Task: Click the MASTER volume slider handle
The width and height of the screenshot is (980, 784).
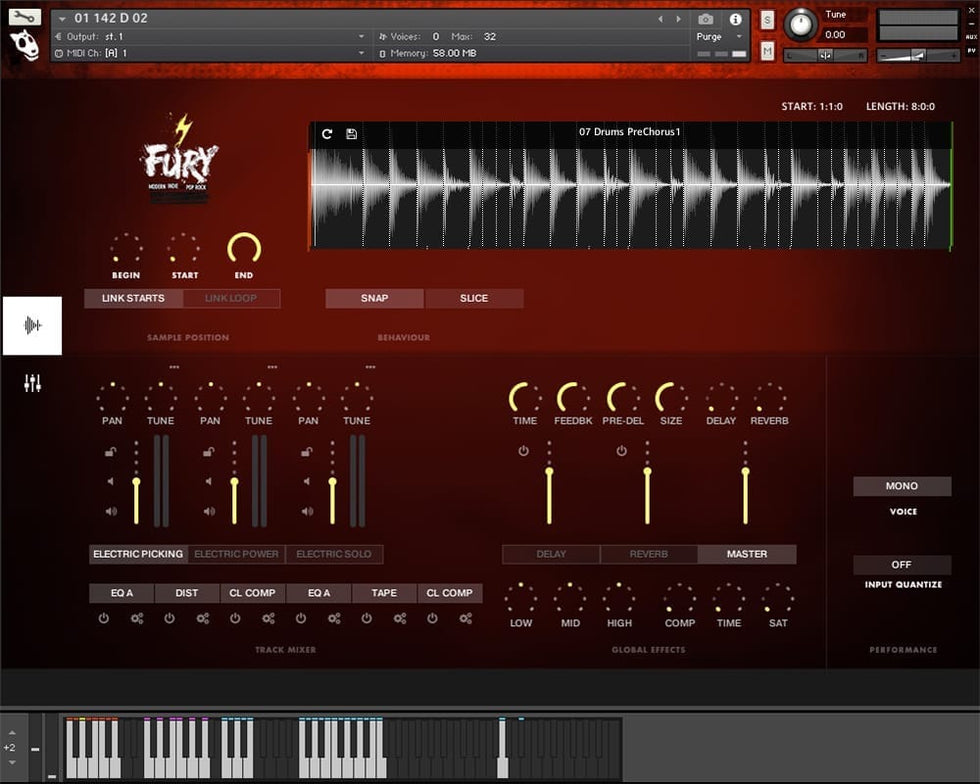Action: click(745, 470)
